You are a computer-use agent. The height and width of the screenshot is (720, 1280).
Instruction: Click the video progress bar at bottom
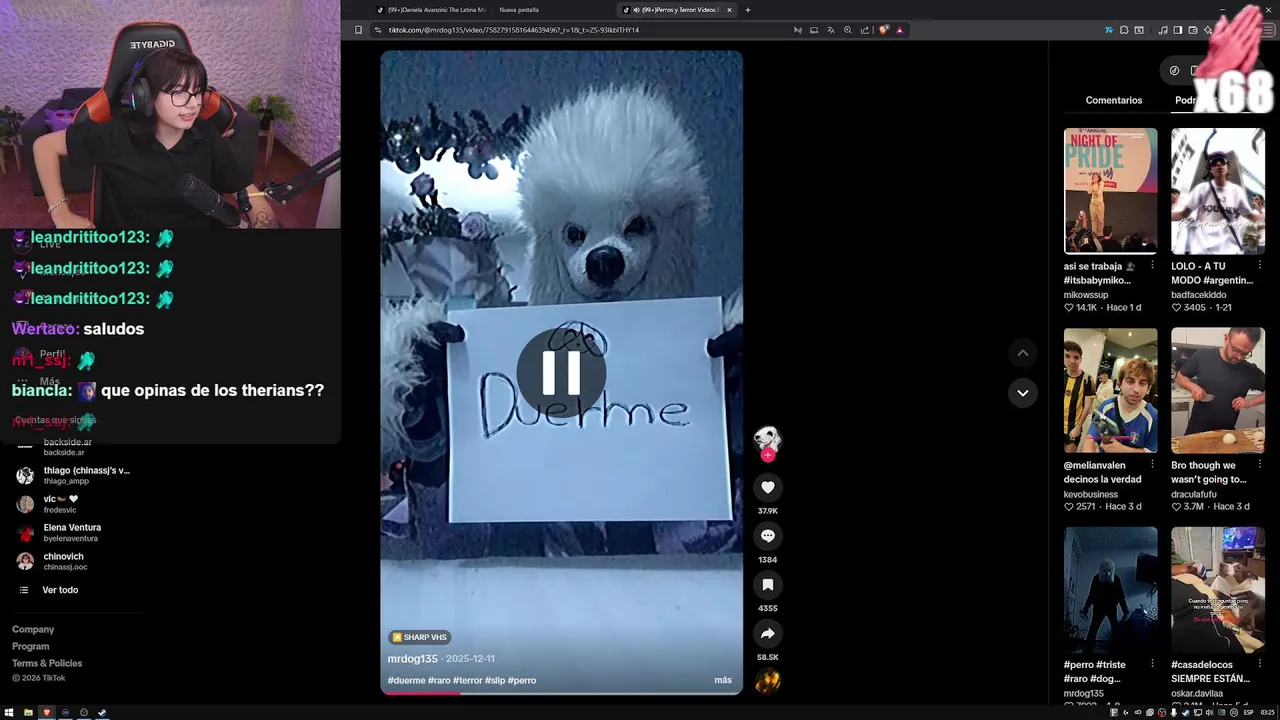point(561,692)
